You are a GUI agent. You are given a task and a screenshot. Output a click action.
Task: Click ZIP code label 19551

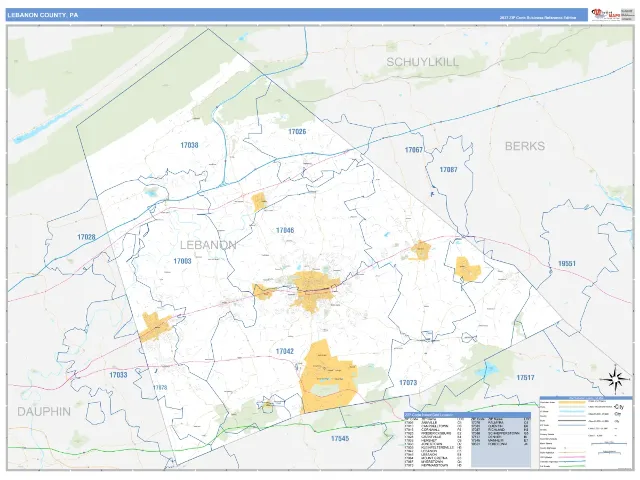(567, 264)
